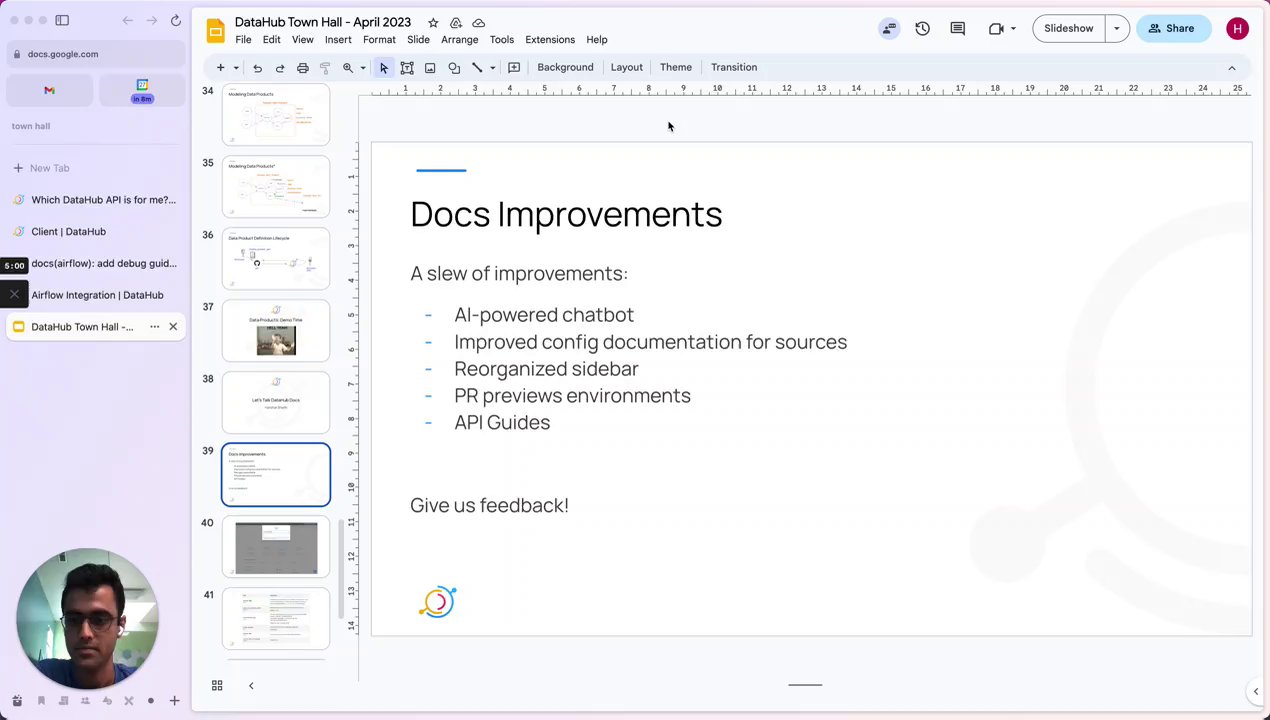Click the insert shape icon
This screenshot has height=720, width=1270.
click(454, 68)
